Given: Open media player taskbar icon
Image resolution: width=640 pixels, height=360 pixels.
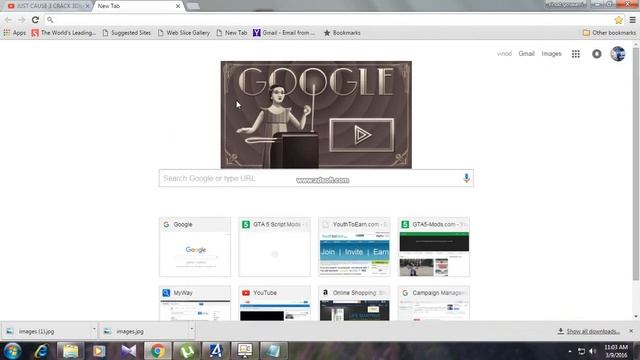Looking at the screenshot, I should [99, 351].
